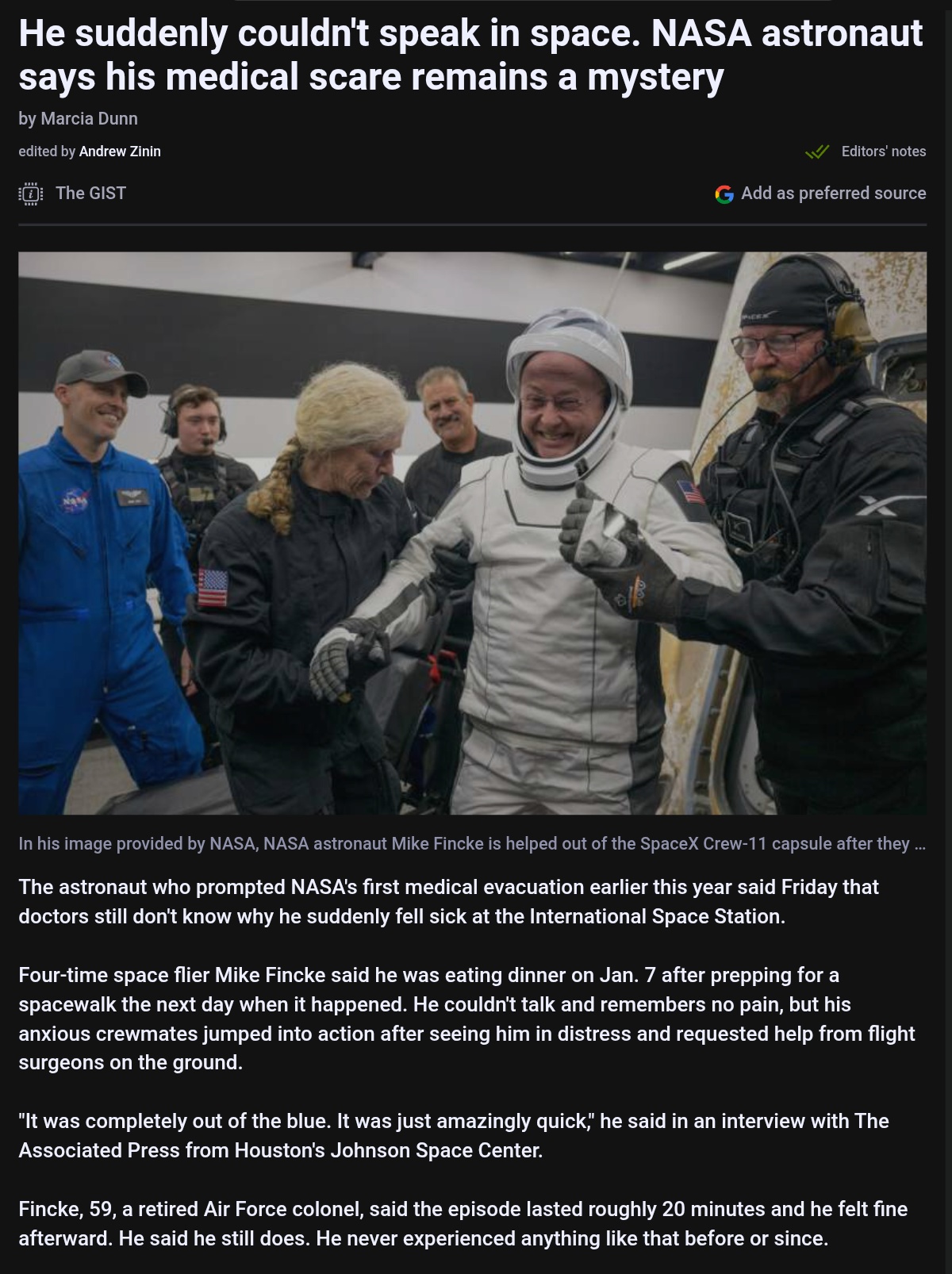The image size is (952, 1274).
Task: Enlarge the astronaut capsule exit photo
Action: tap(472, 533)
